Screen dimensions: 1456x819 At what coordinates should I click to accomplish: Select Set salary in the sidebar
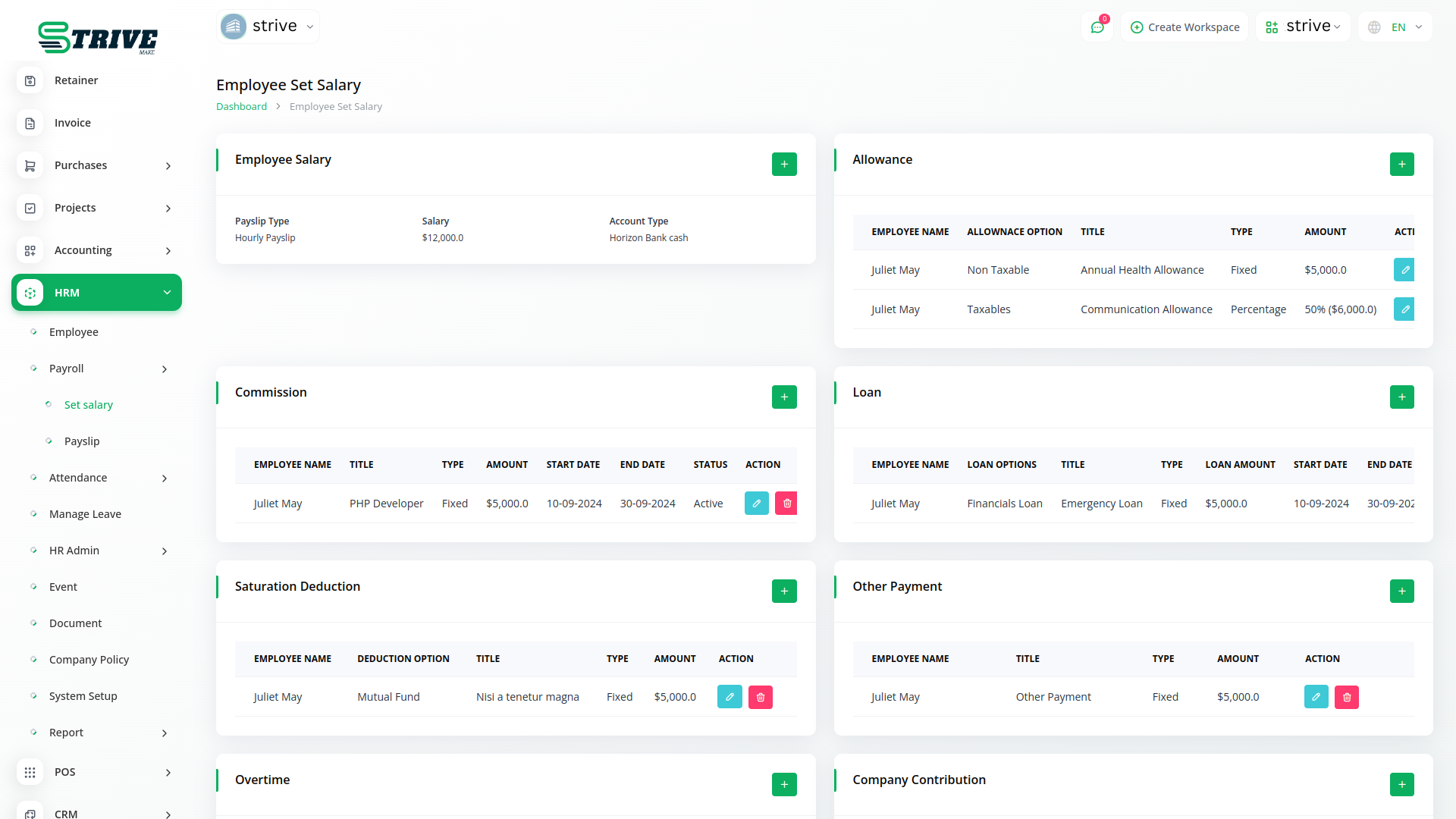(89, 404)
